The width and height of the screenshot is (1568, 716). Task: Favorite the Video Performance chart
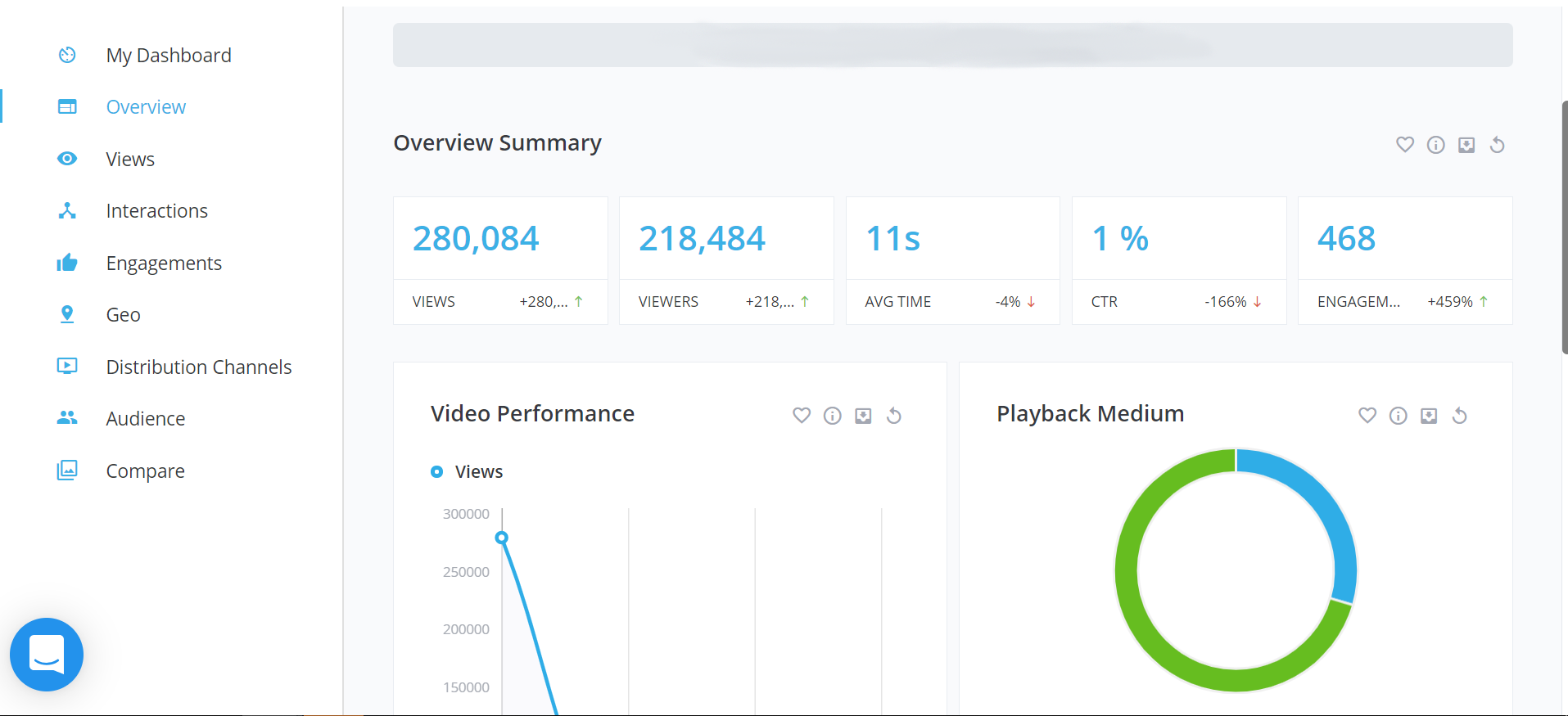pos(802,416)
